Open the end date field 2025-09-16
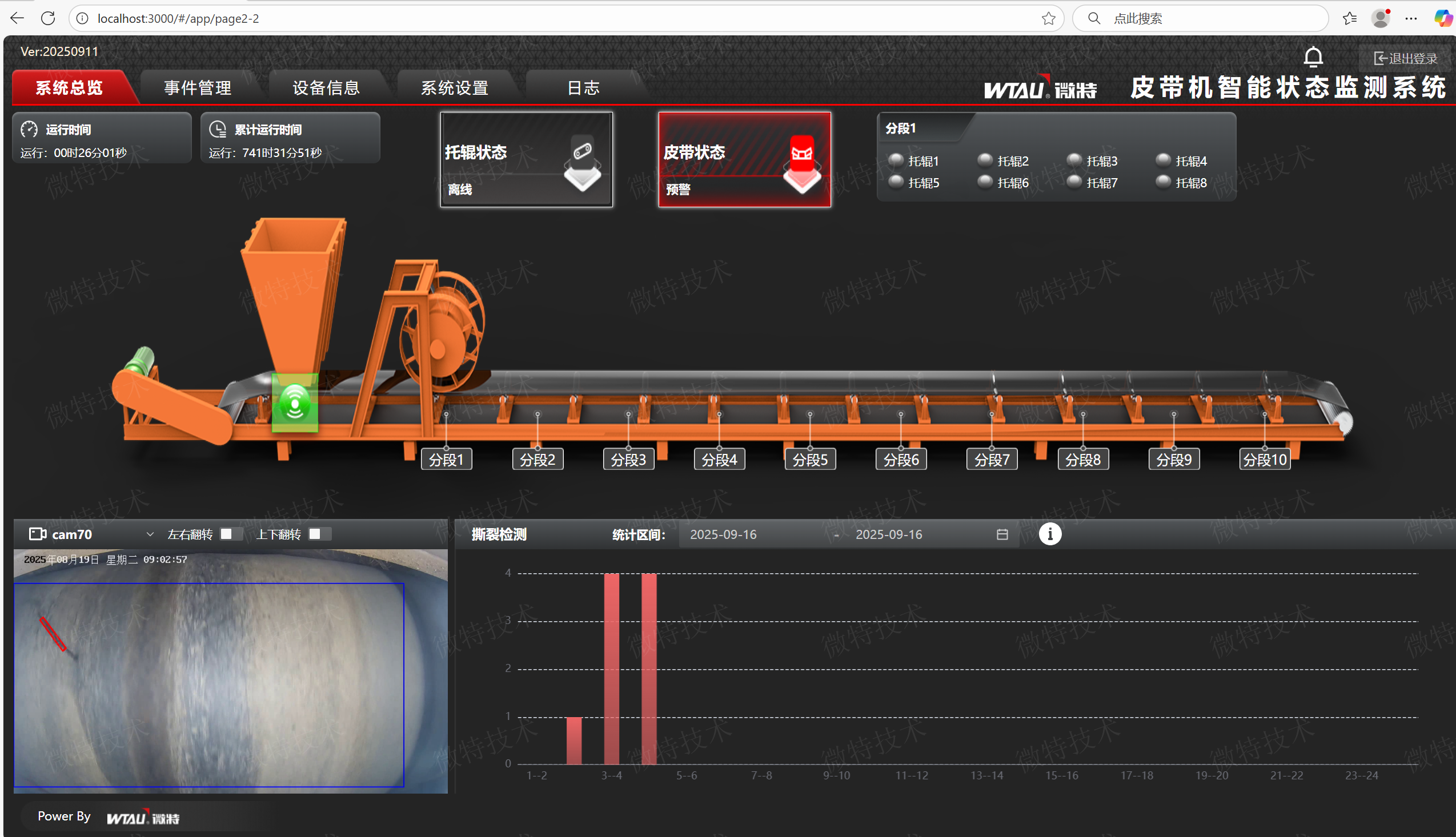The width and height of the screenshot is (1456, 837). (x=889, y=534)
